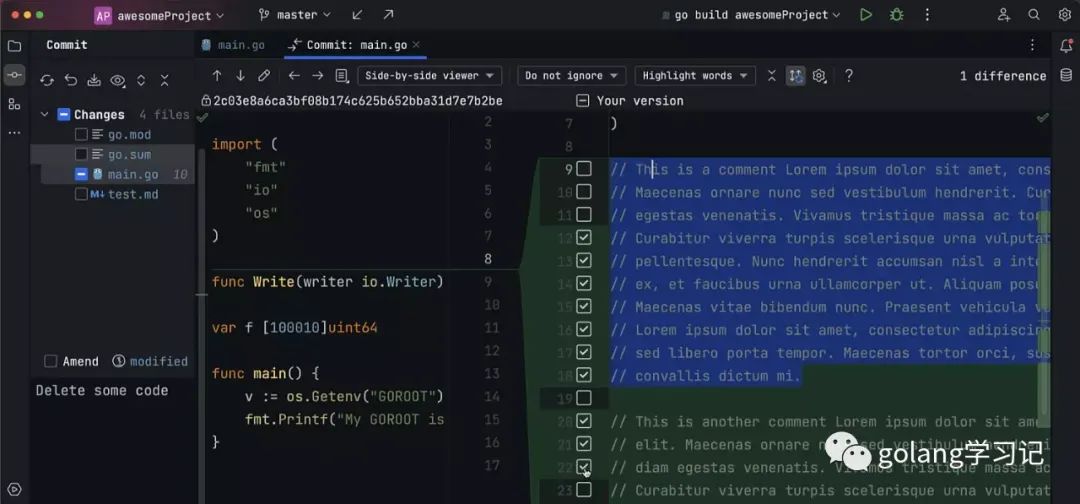
Task: Open the Structure tool window icon
Action: pos(14,104)
